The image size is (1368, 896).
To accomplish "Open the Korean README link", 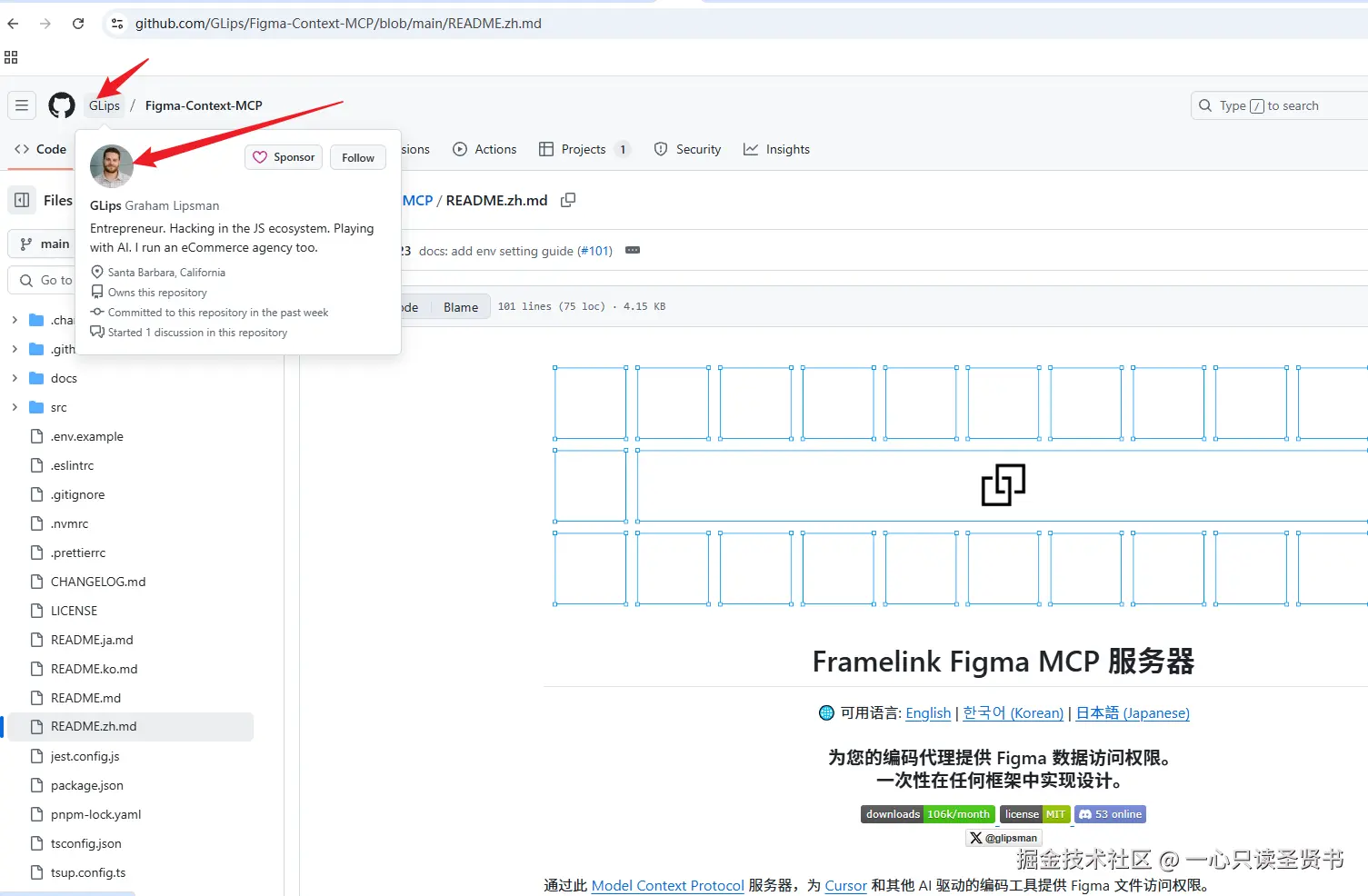I will coord(1013,713).
